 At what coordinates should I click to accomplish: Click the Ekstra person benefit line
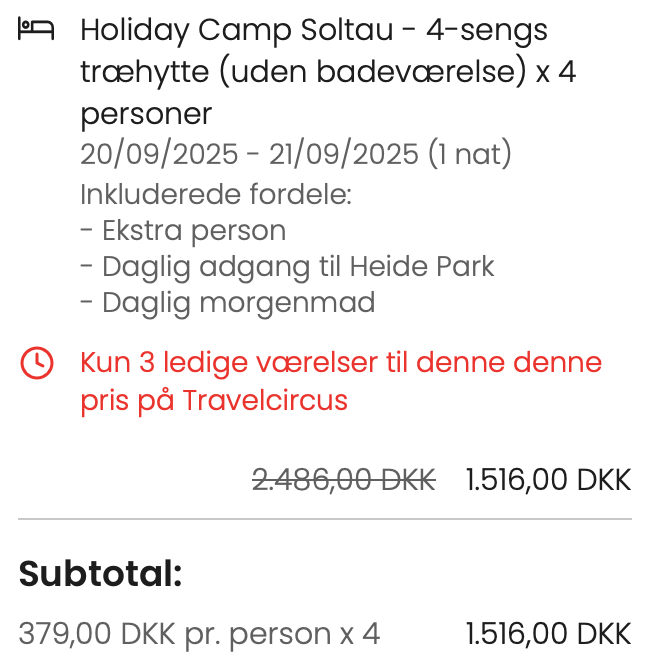coord(183,231)
